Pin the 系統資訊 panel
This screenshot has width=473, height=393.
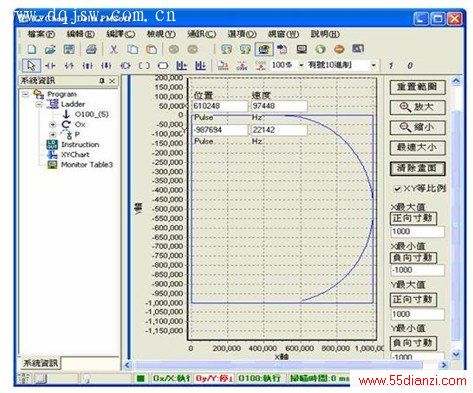point(102,81)
